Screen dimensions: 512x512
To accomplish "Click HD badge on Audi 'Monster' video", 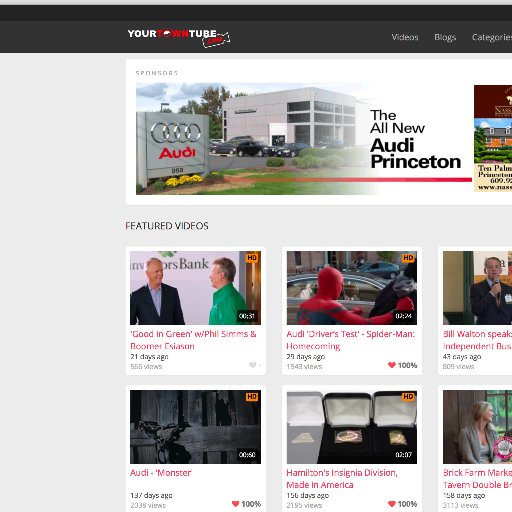I will [252, 397].
